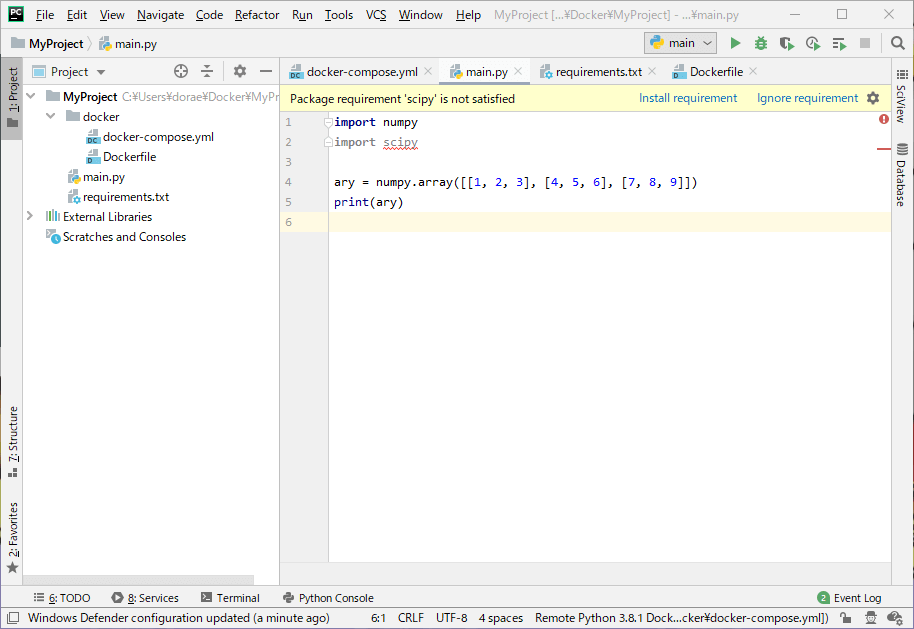Screen dimensions: 914x629
Task: Close the requirements.txt tab
Action: click(652, 71)
